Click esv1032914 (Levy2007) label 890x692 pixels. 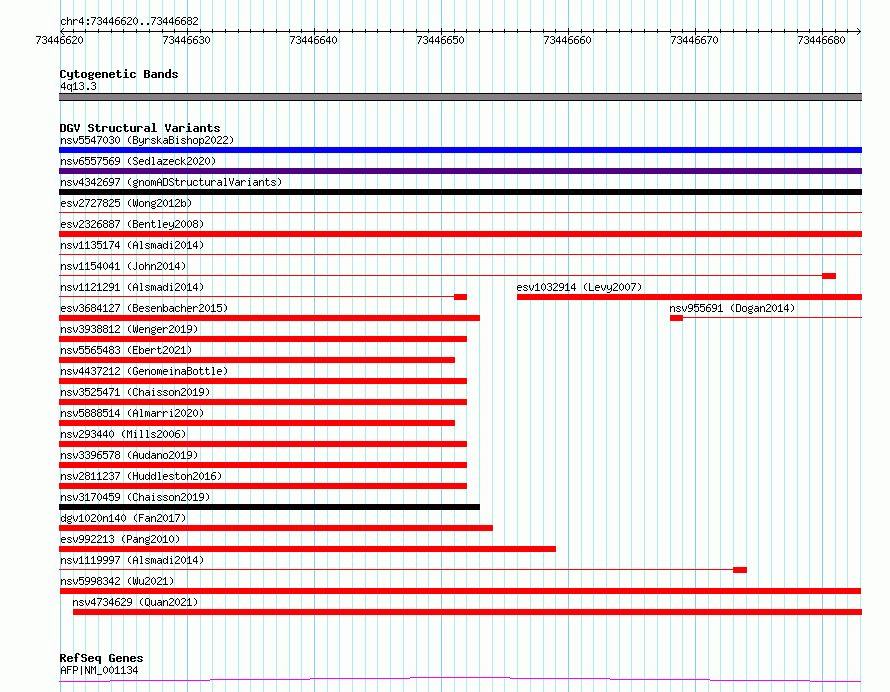pyautogui.click(x=579, y=287)
